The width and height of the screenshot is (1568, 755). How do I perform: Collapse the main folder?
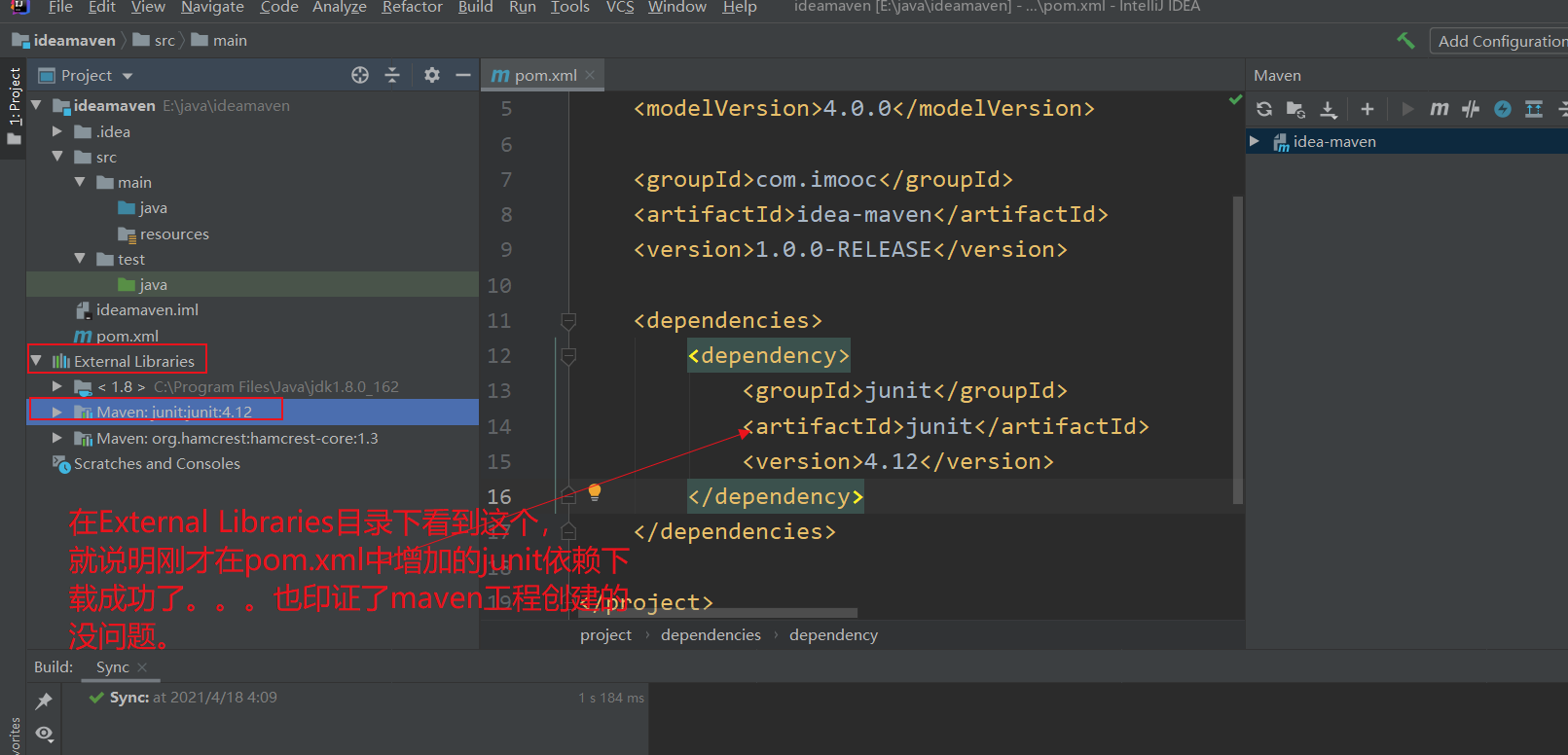pos(80,182)
